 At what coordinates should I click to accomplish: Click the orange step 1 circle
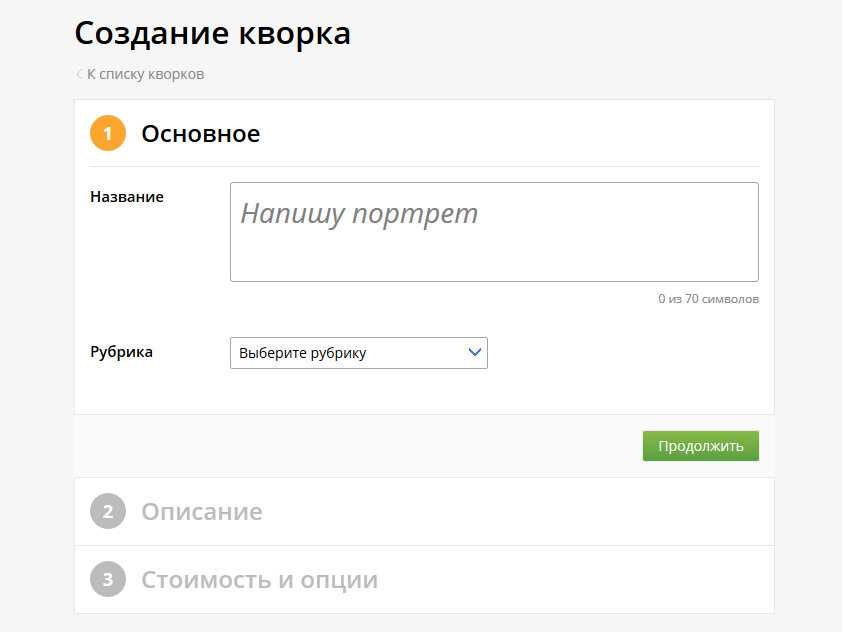108,133
